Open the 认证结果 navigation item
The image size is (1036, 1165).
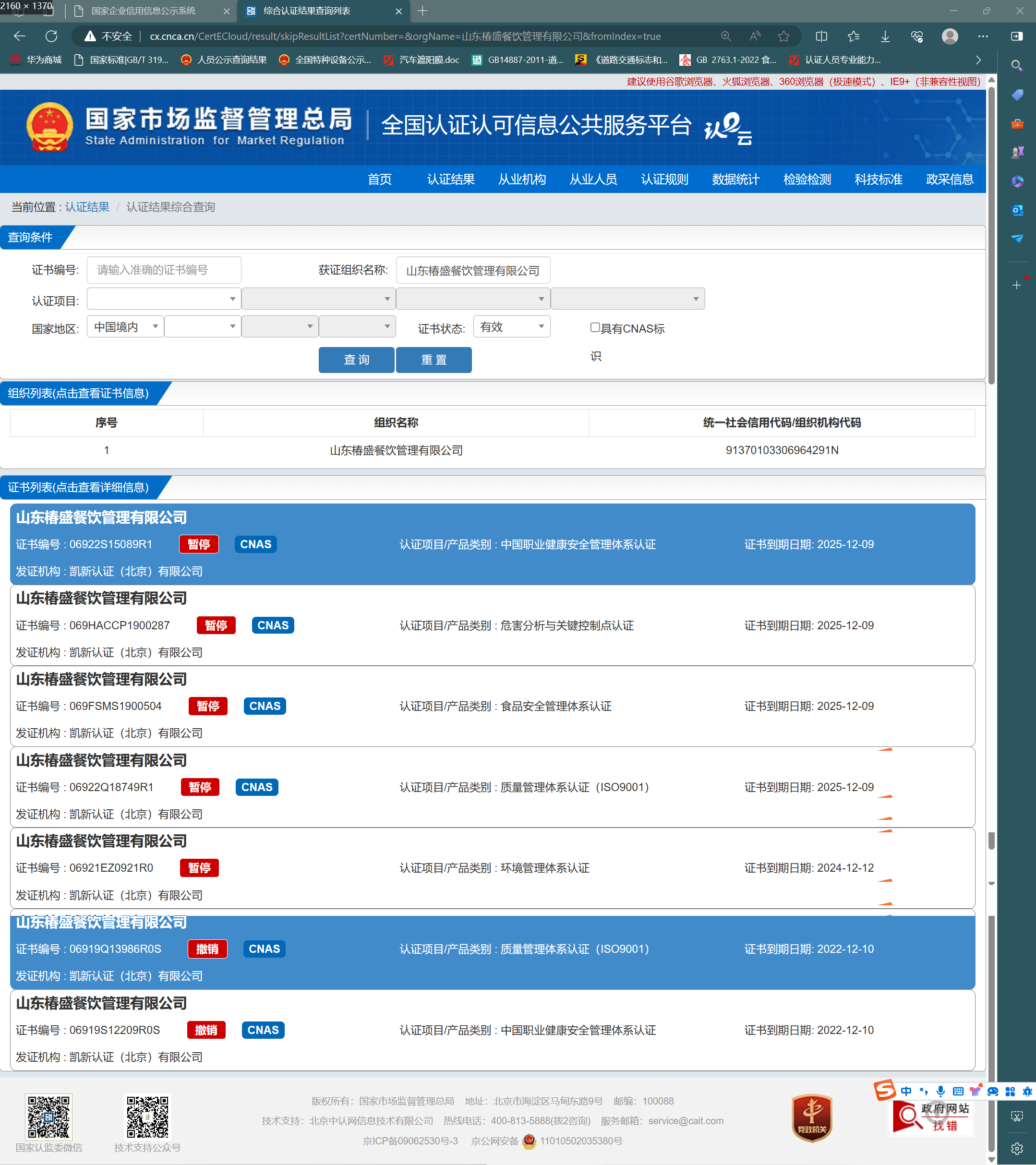451,180
